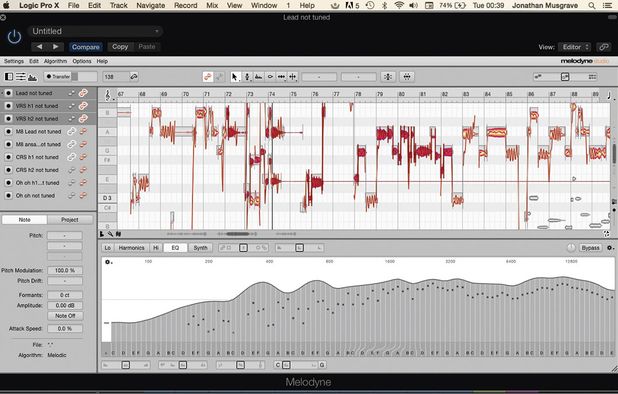Select the Formant tool
The width and height of the screenshot is (618, 394).
259,77
